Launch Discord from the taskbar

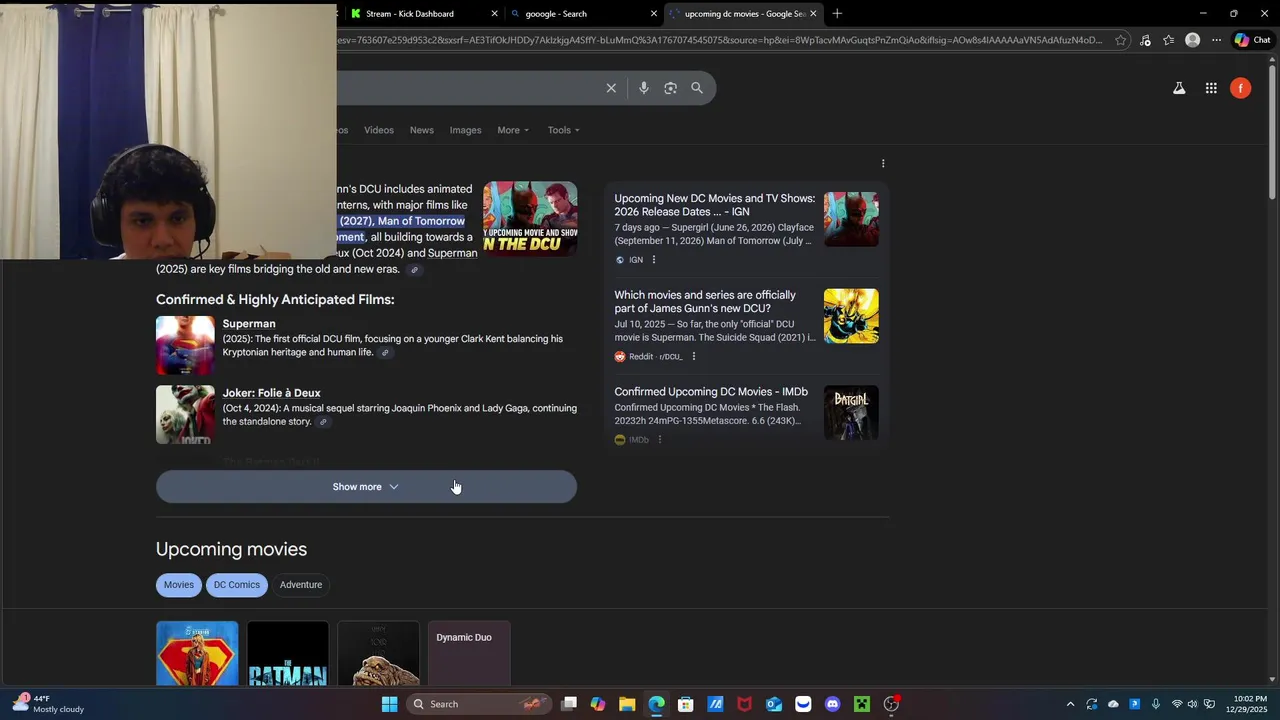pyautogui.click(x=832, y=704)
